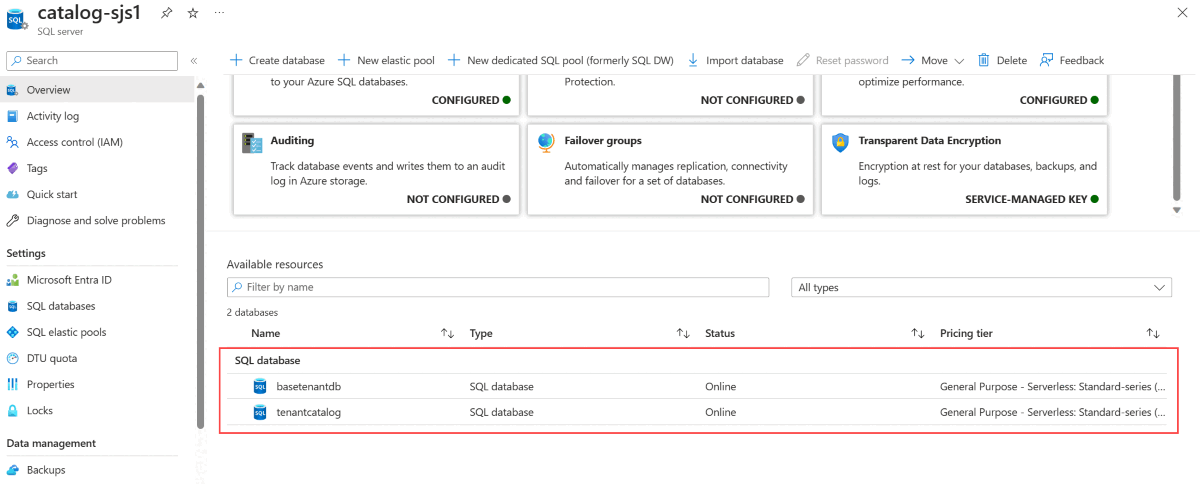Pin catalog-sjs1 using the pin icon
Viewport: 1200px width, 484px height.
(169, 13)
